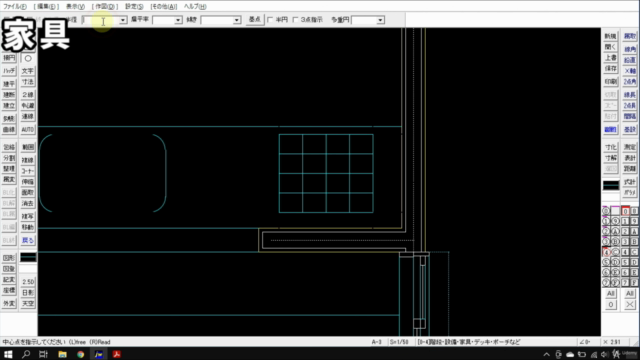This screenshot has height=360, width=640.
Task: Select the 2.5D tool
Action: point(28,282)
